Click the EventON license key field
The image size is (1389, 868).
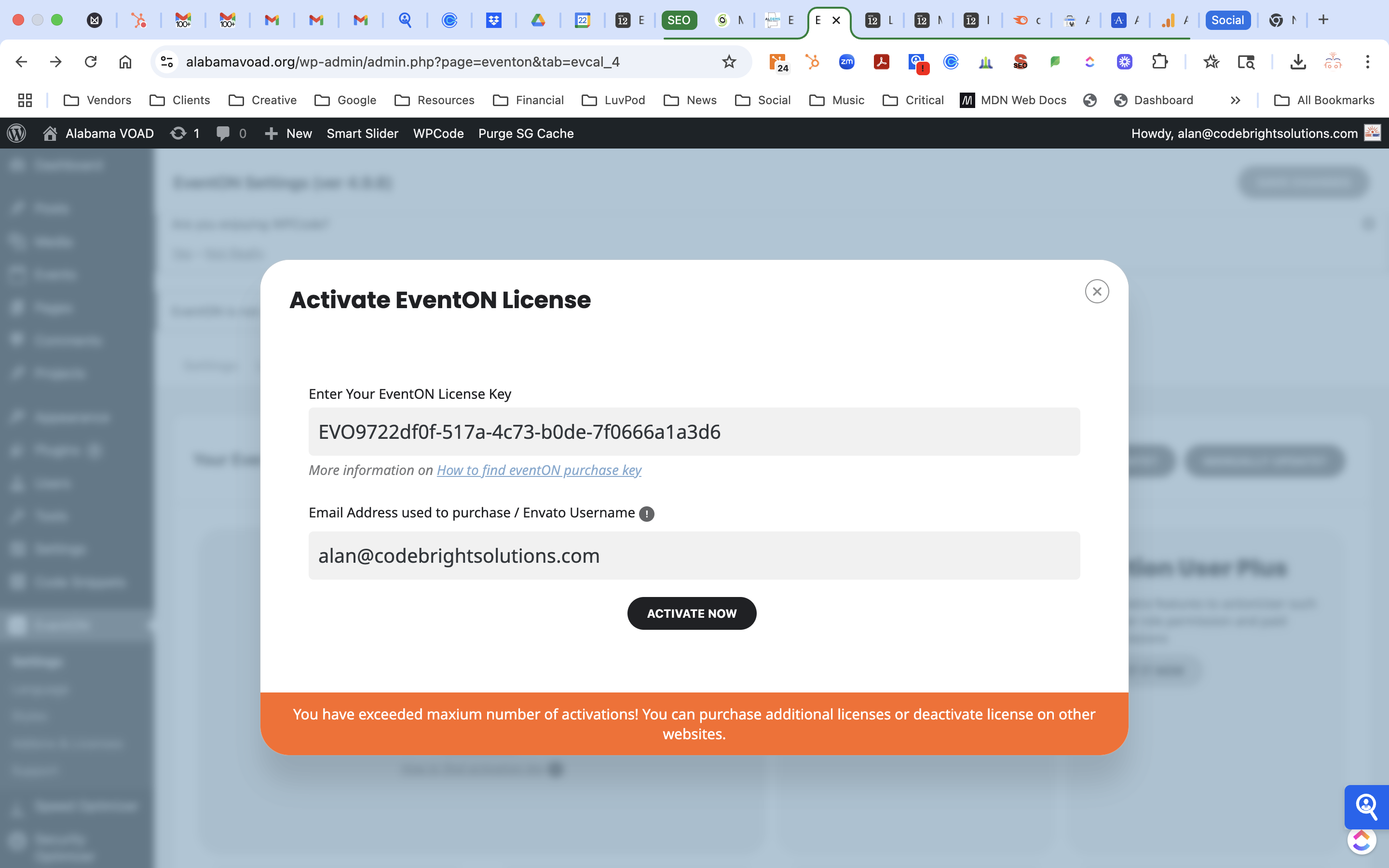point(694,432)
